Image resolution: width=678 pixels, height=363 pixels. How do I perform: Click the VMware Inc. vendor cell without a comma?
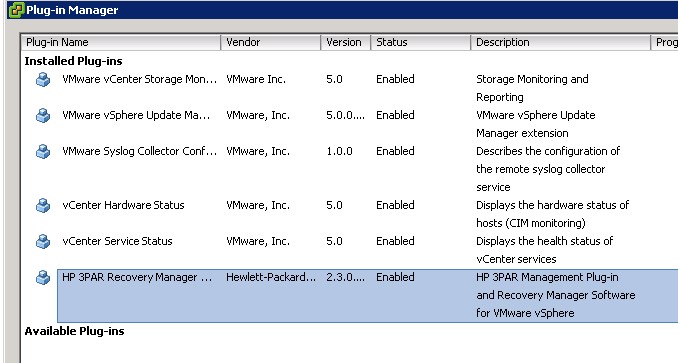256,80
